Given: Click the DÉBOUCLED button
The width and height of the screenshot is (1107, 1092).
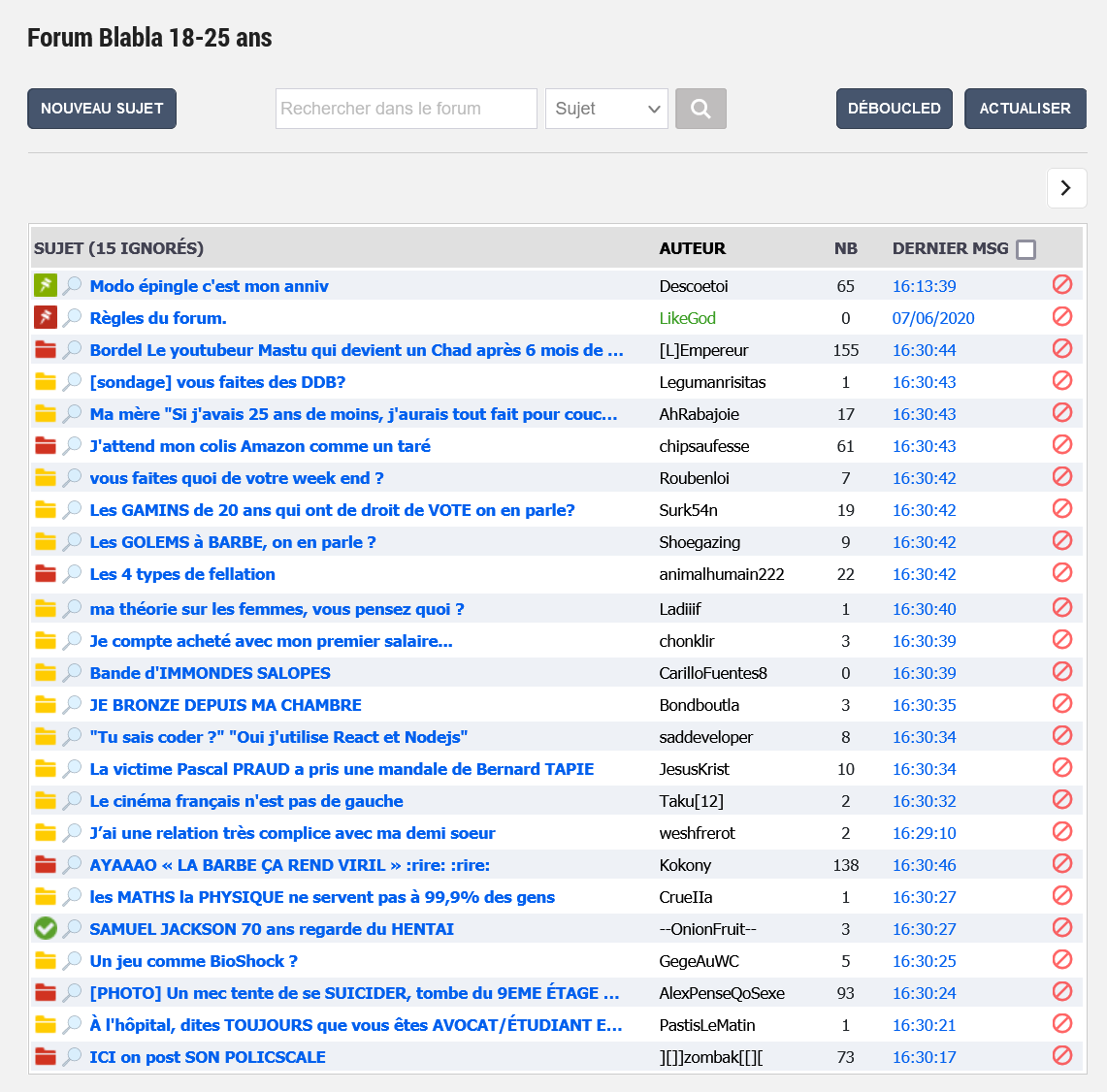Looking at the screenshot, I should pyautogui.click(x=894, y=109).
